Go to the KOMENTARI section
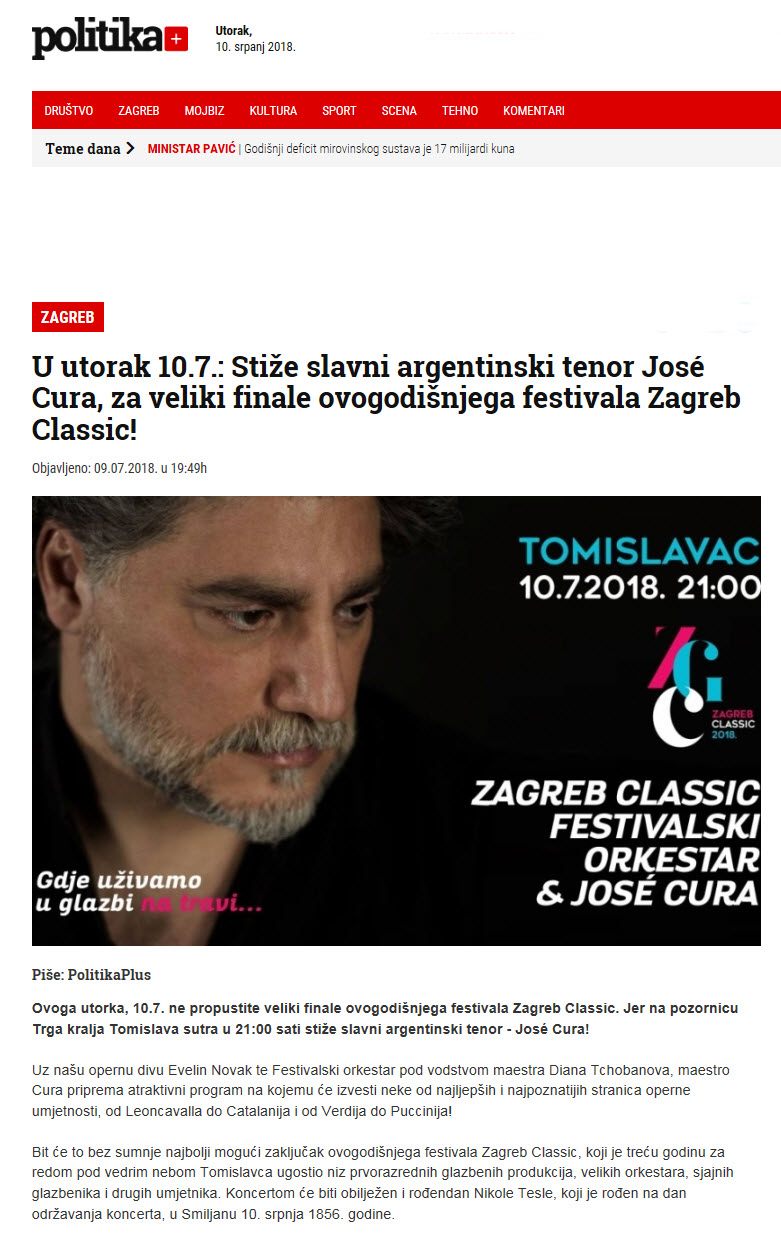This screenshot has width=781, height=1241. (x=534, y=111)
